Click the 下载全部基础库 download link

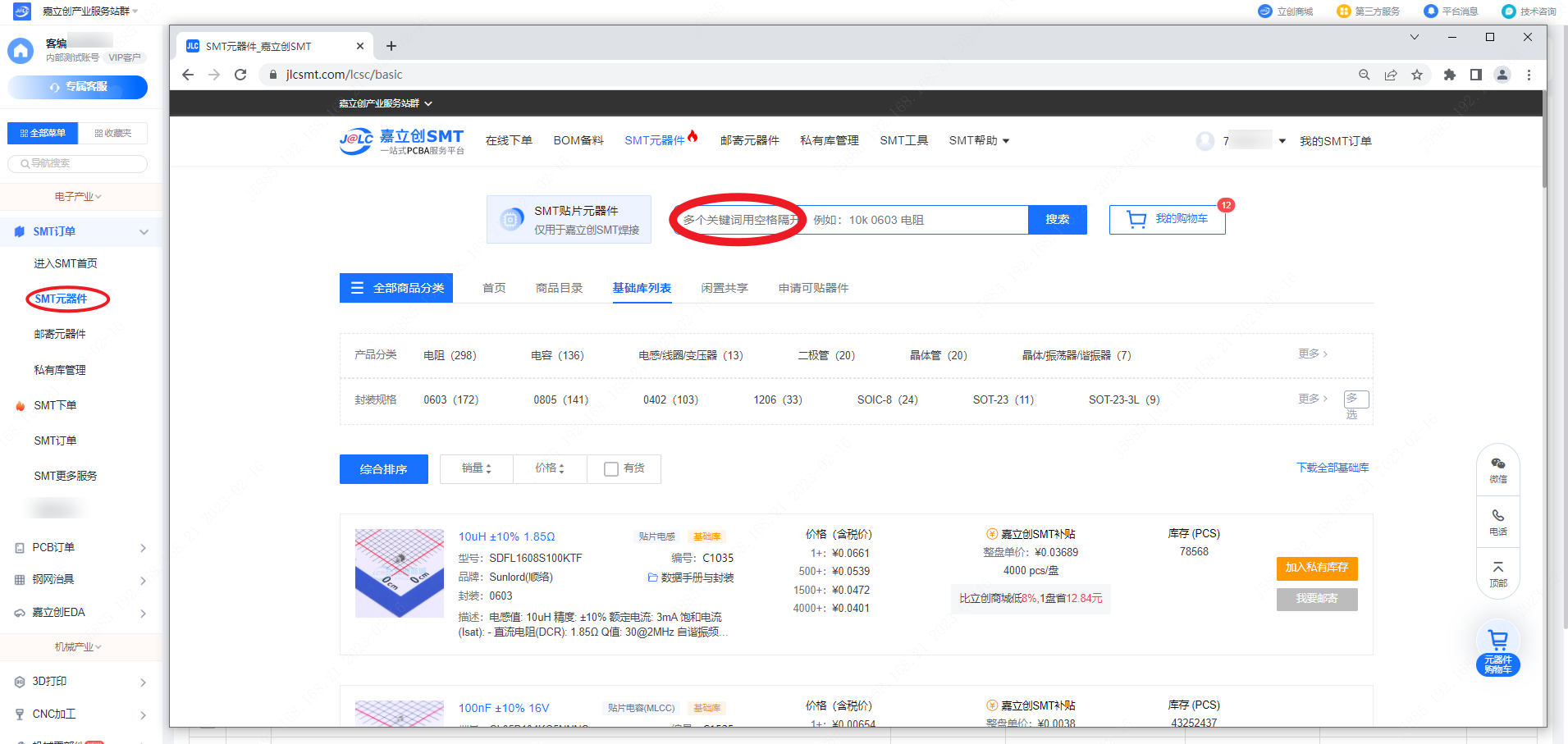click(1333, 468)
